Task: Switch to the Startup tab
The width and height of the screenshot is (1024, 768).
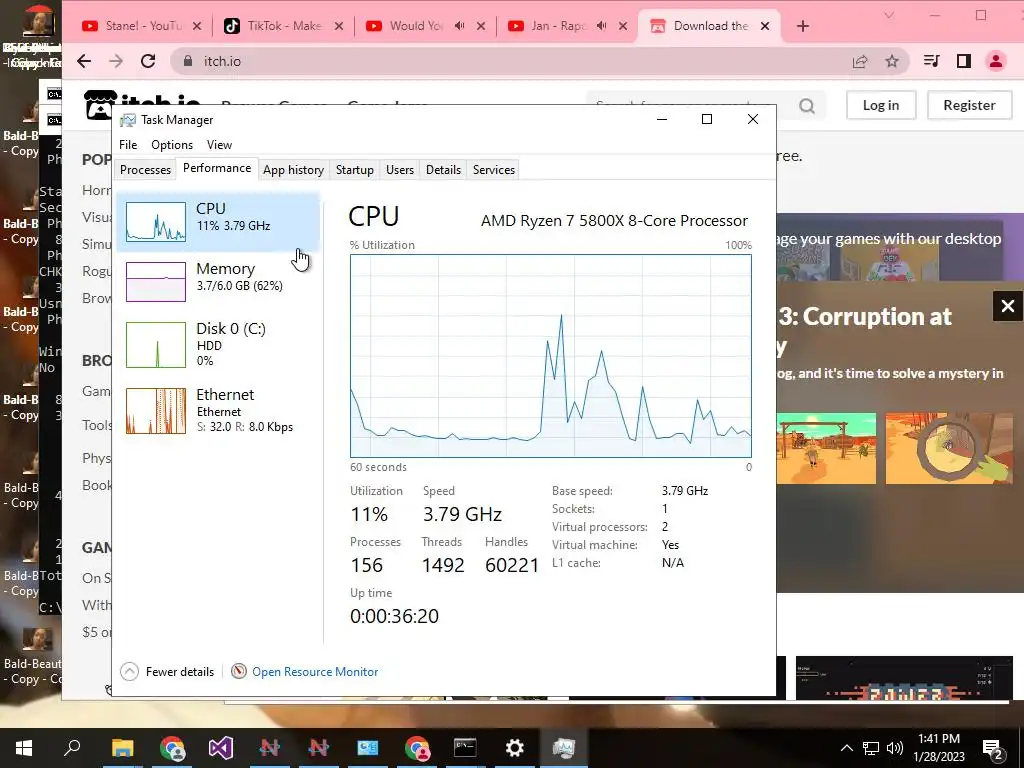Action: [355, 170]
